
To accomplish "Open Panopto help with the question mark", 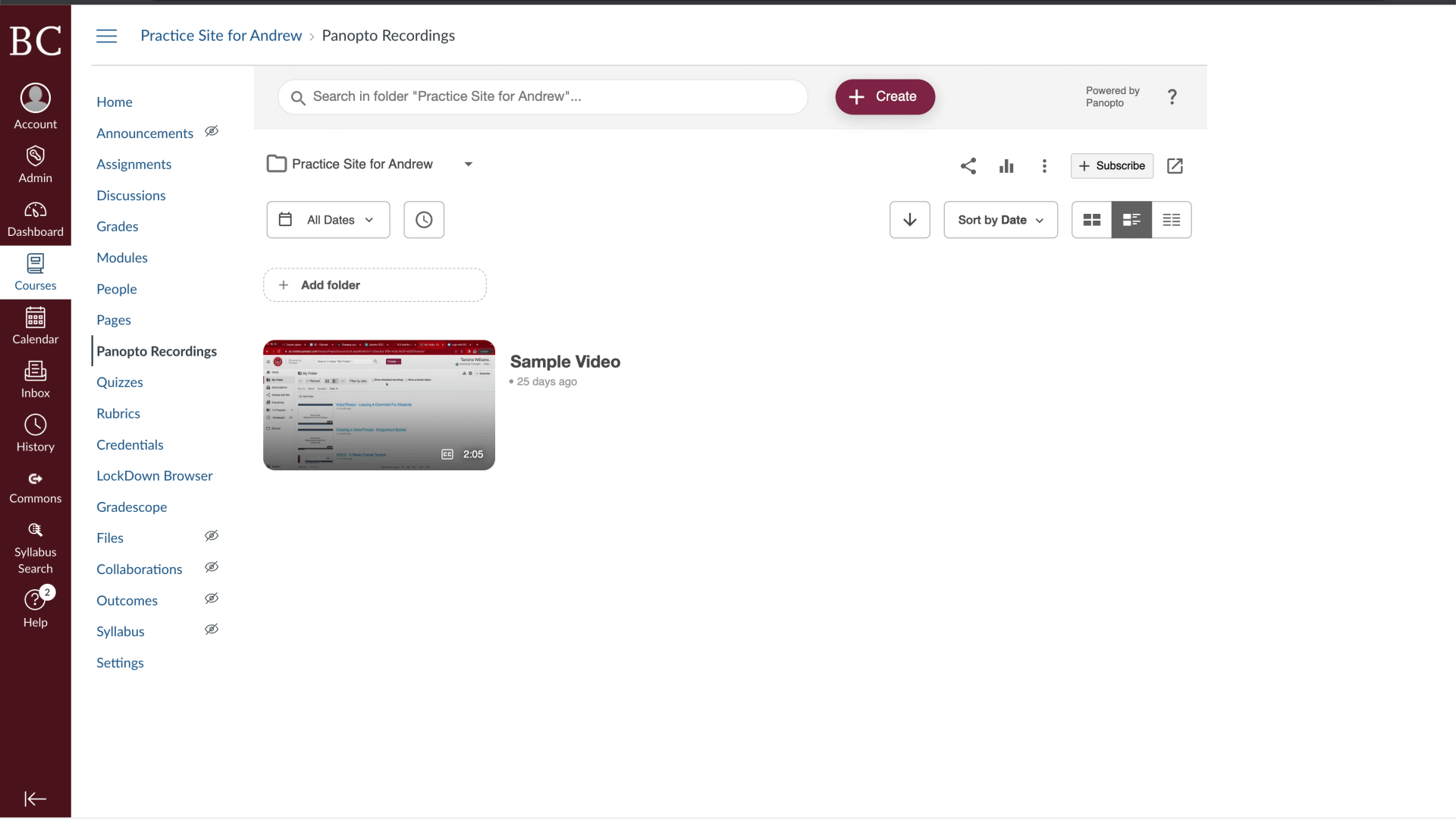I will pos(1172,97).
